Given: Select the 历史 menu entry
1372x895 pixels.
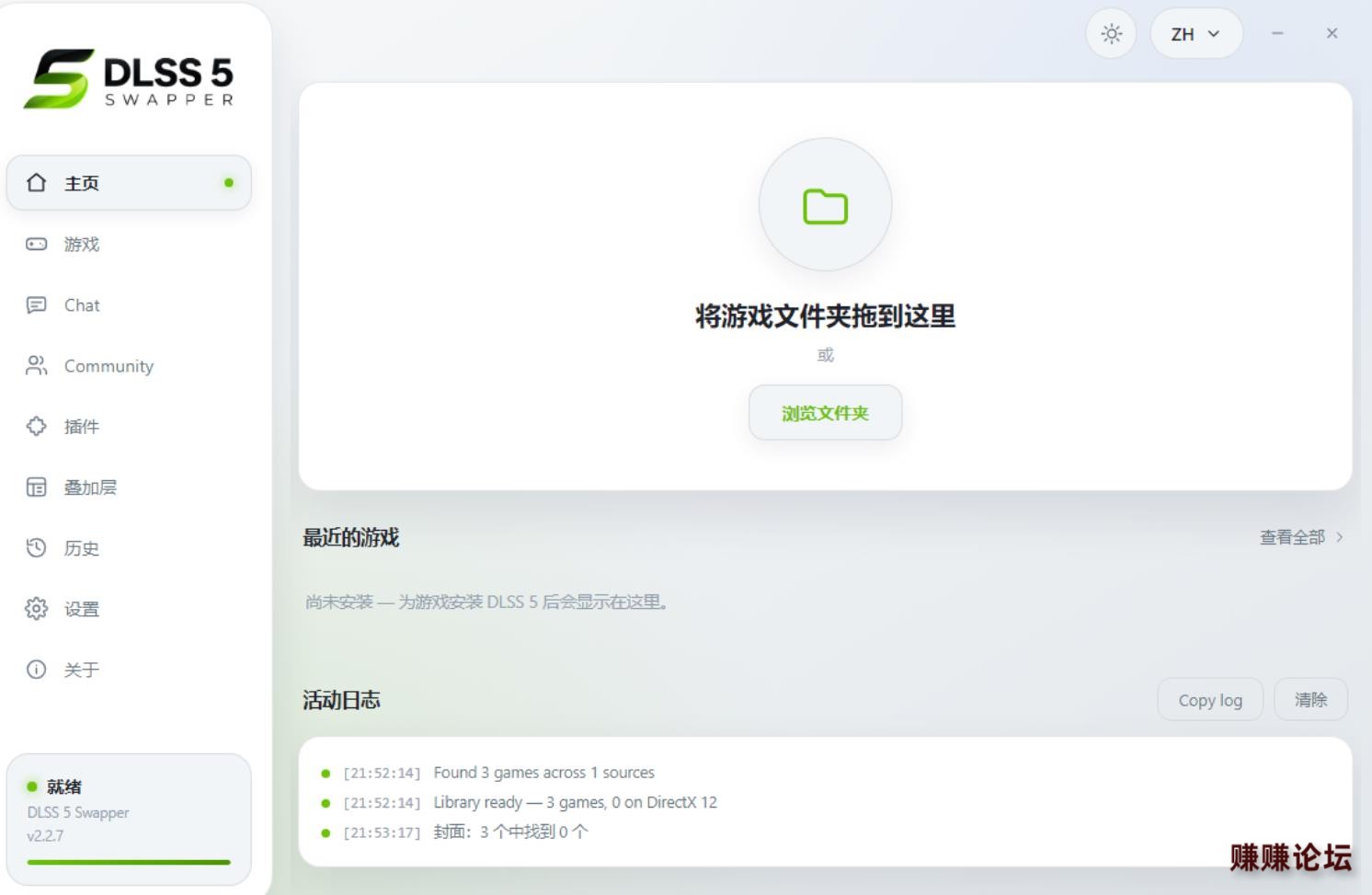Looking at the screenshot, I should click(82, 547).
